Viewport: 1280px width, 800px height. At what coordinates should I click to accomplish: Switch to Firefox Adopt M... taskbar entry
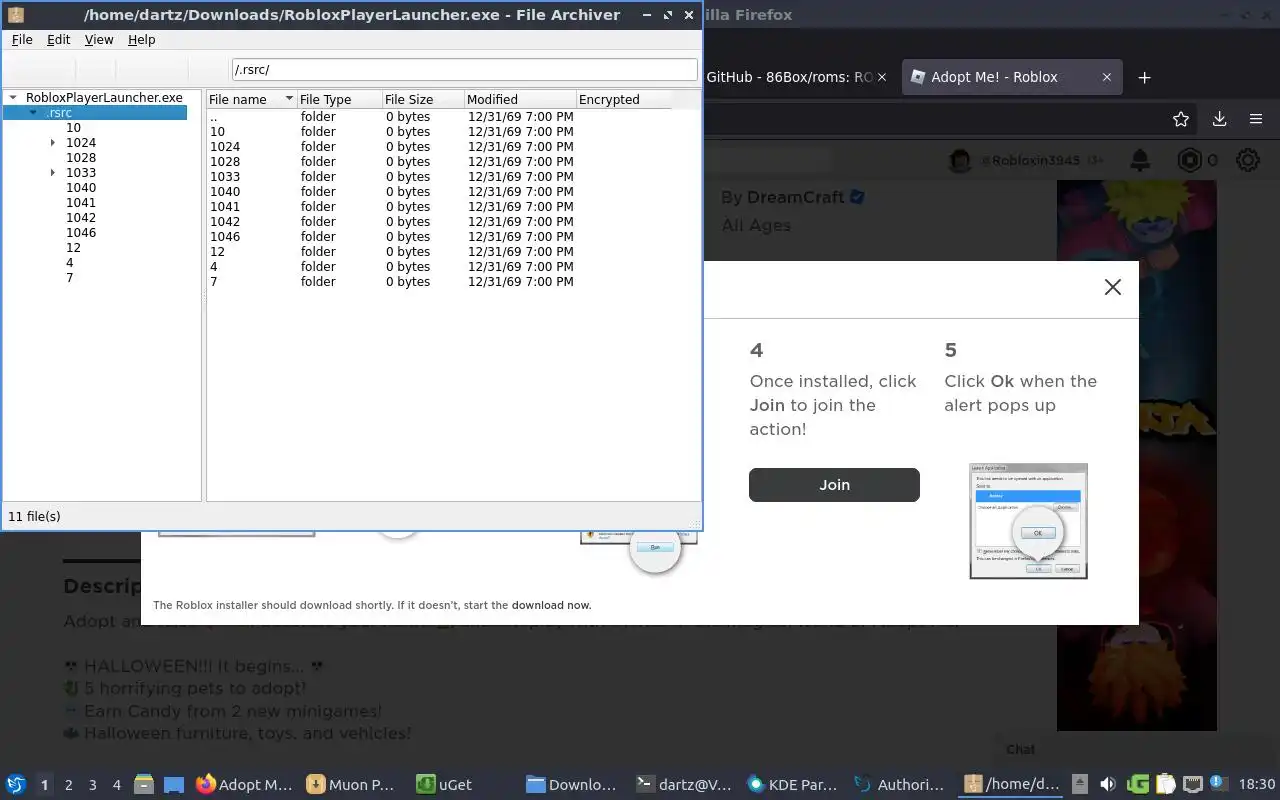point(245,785)
